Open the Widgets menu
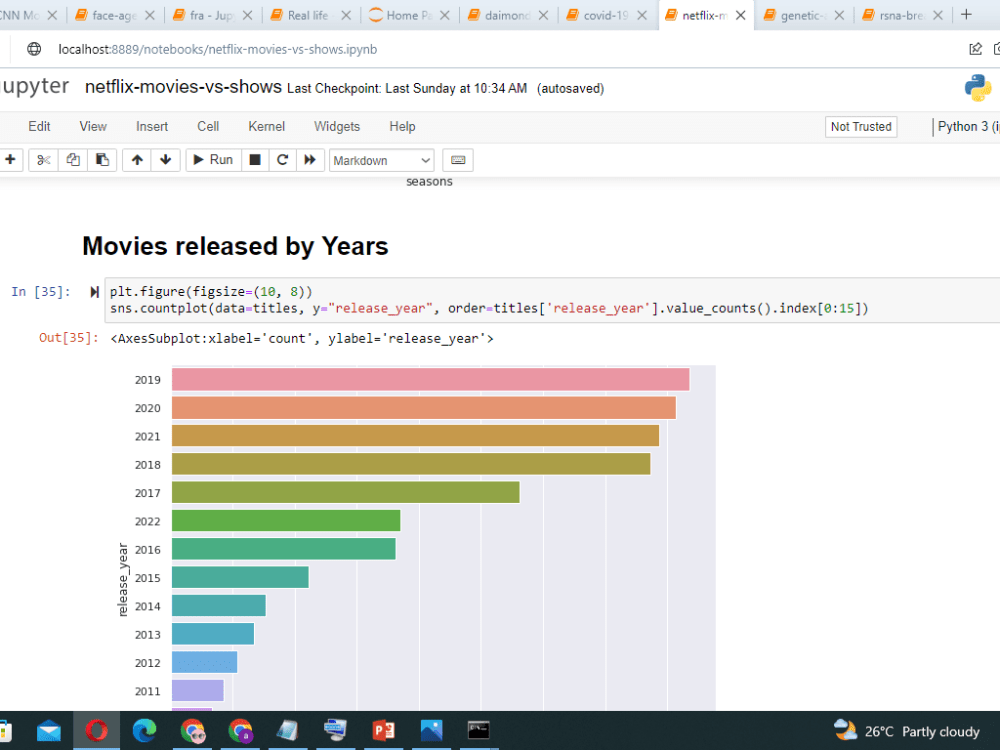 click(336, 126)
